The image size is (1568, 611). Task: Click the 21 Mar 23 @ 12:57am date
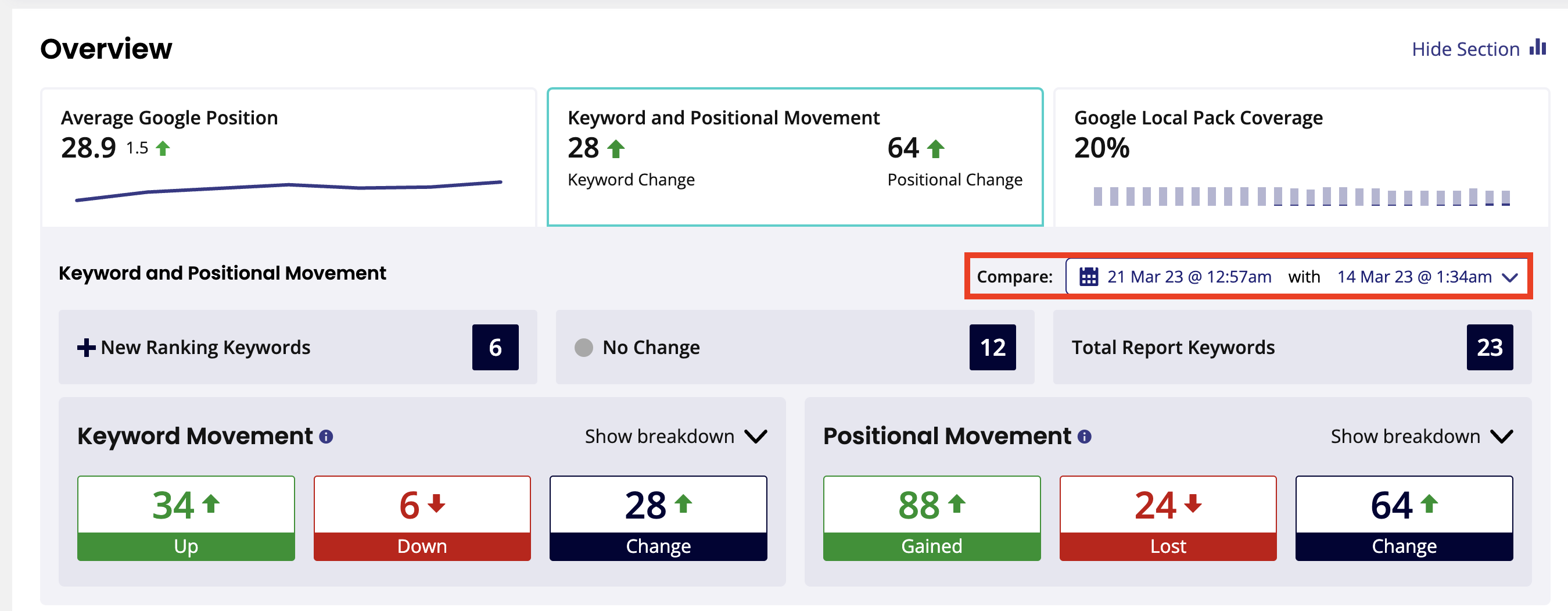click(1189, 277)
